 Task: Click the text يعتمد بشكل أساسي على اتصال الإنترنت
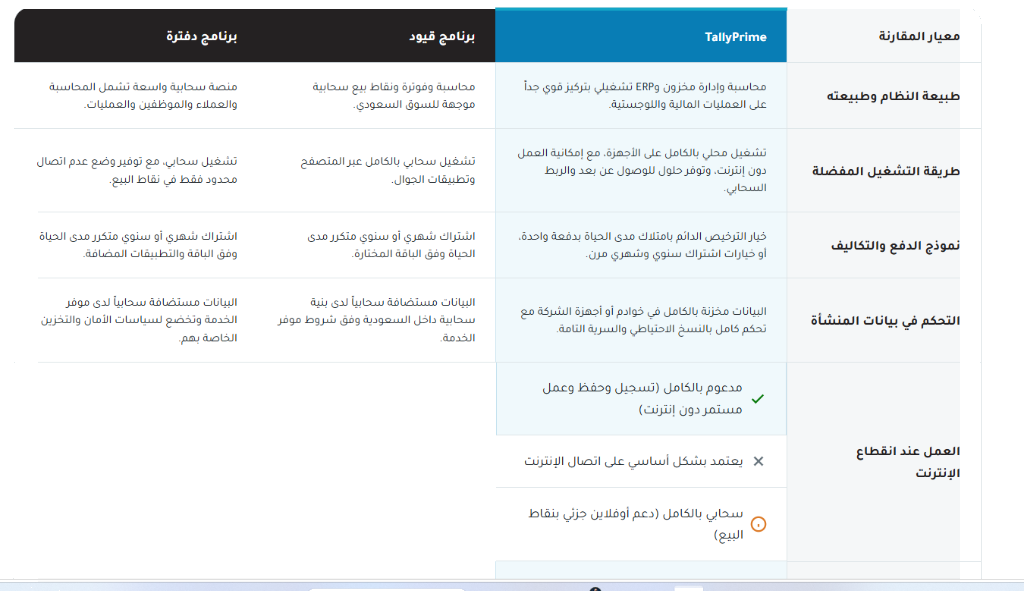pos(633,461)
